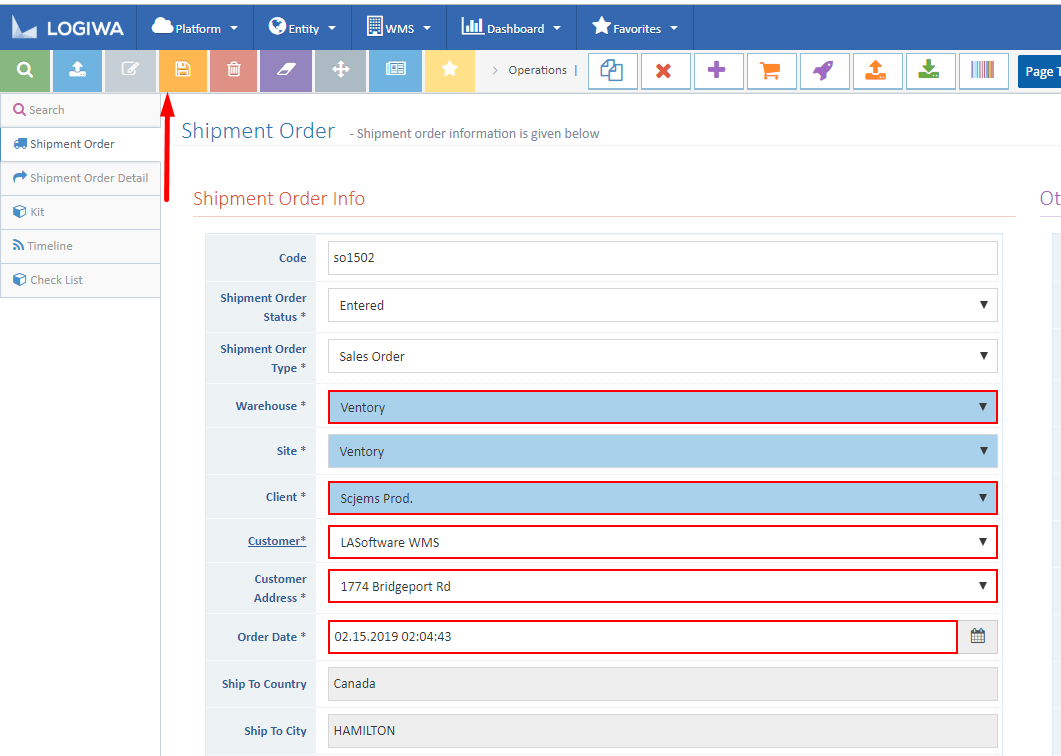Screen dimensions: 1061x756
Task: Click the green Download/export icon
Action: tap(930, 71)
